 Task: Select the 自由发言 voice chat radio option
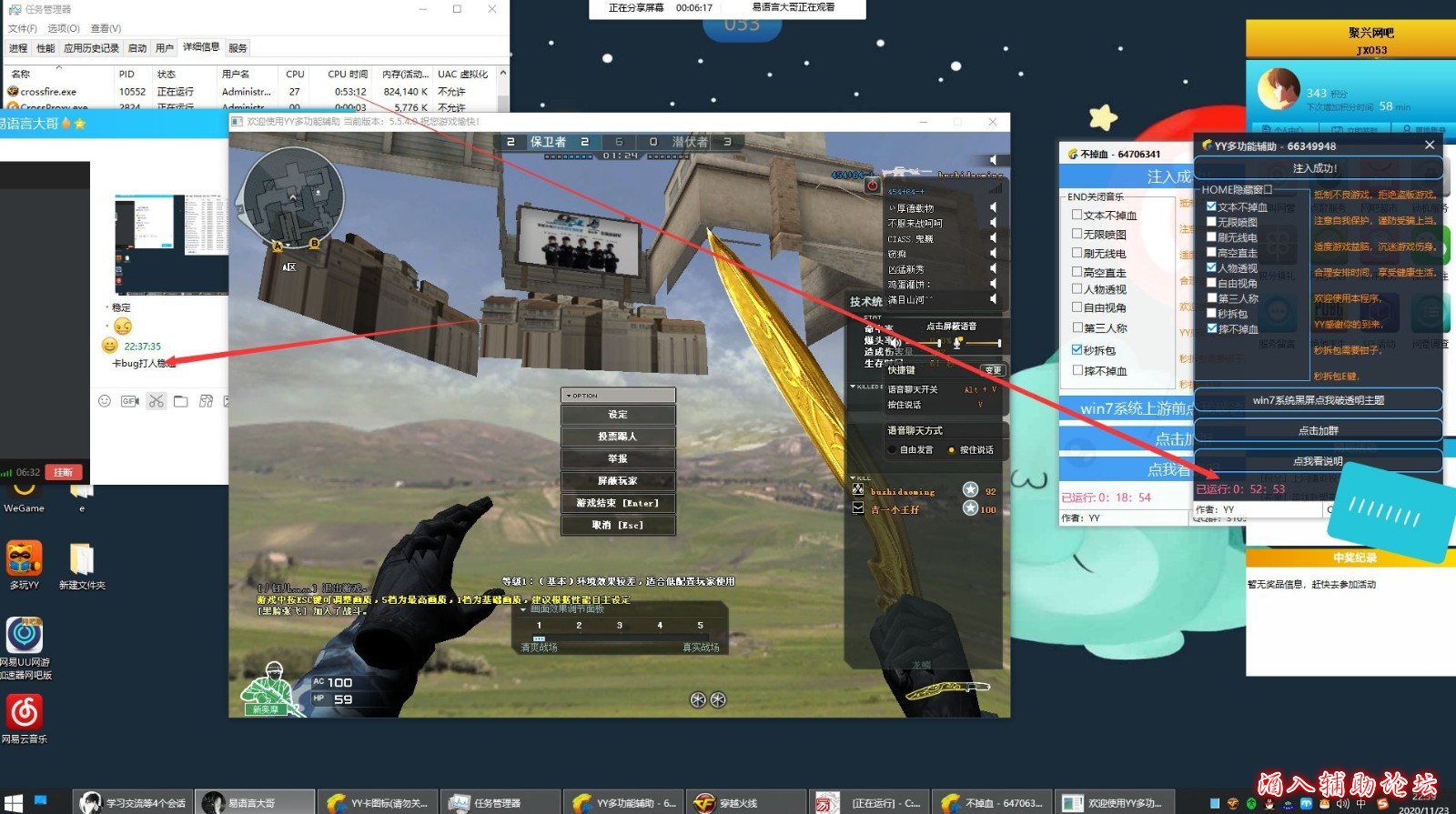coord(892,450)
